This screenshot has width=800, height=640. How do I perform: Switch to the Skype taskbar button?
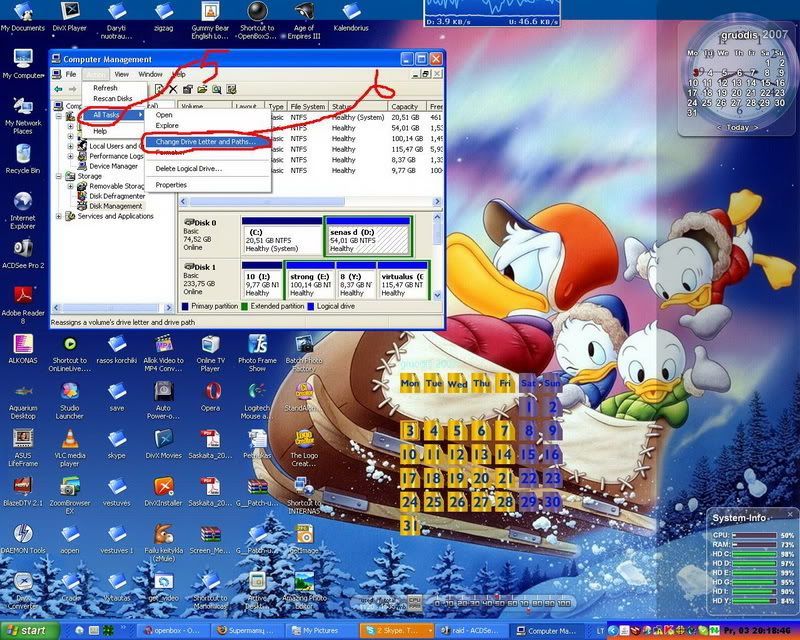(397, 631)
